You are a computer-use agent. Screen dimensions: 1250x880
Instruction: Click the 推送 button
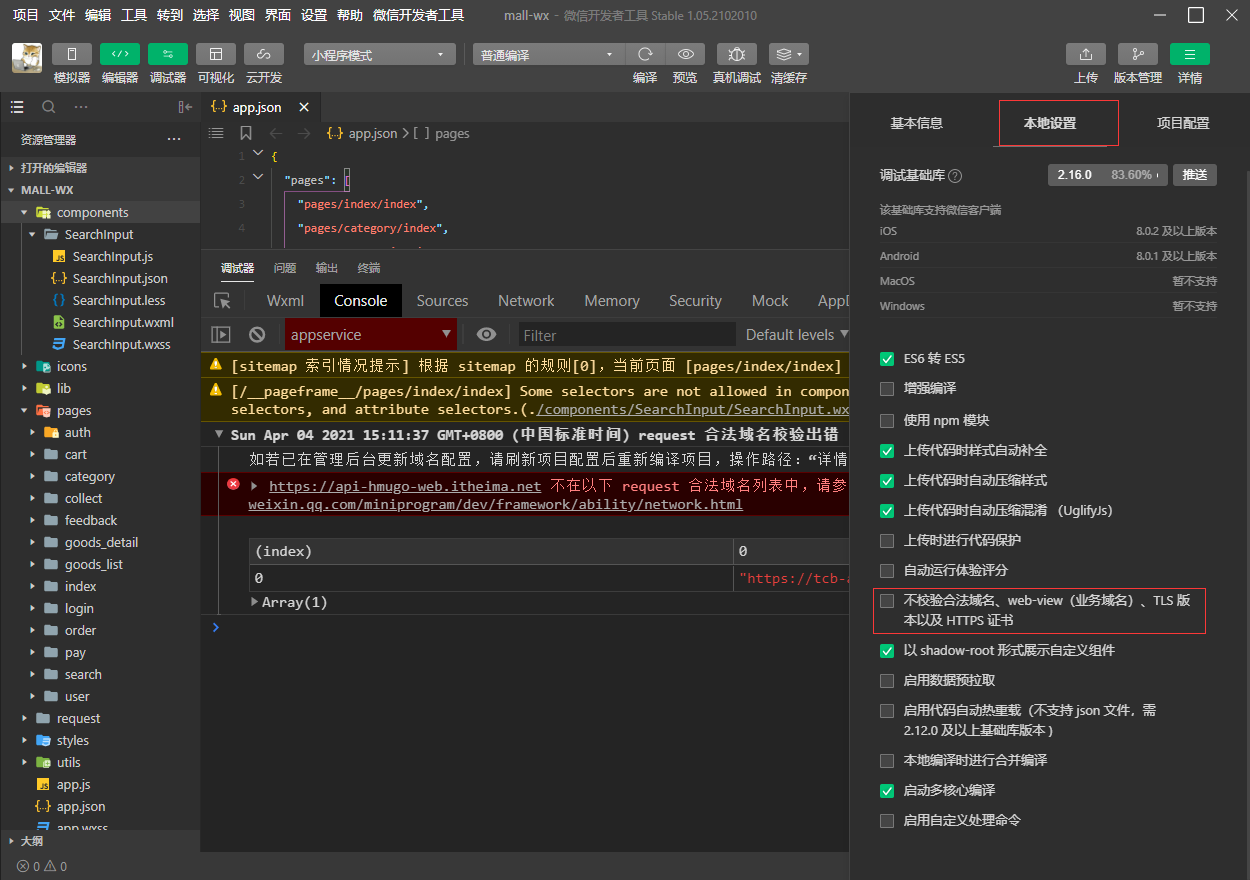[1195, 174]
